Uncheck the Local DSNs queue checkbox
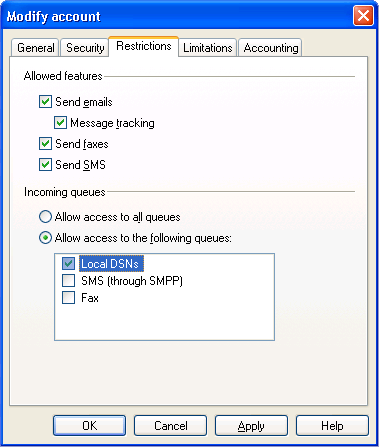379x447 pixels. point(68,264)
